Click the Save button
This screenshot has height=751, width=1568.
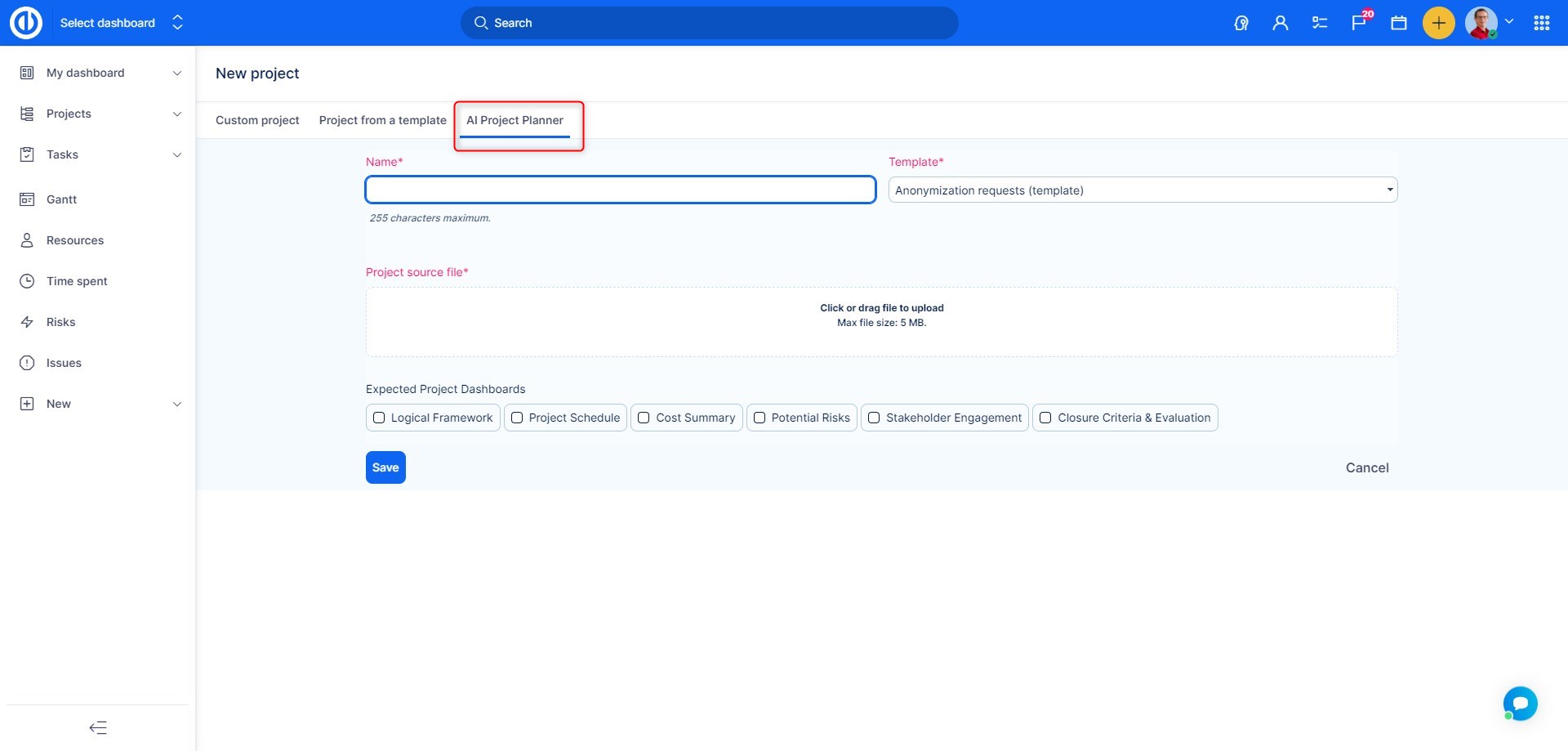[x=385, y=467]
